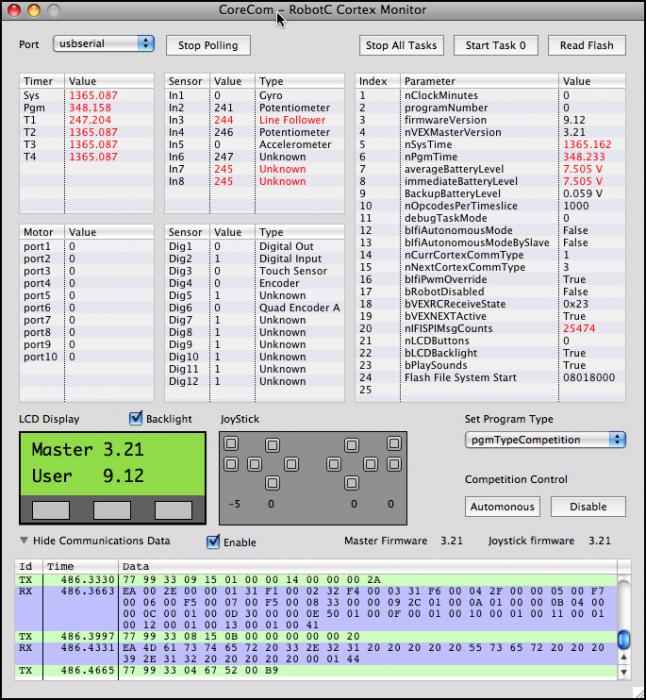Click the log scrollbar down arrow
The height and width of the screenshot is (700, 646).
(624, 671)
